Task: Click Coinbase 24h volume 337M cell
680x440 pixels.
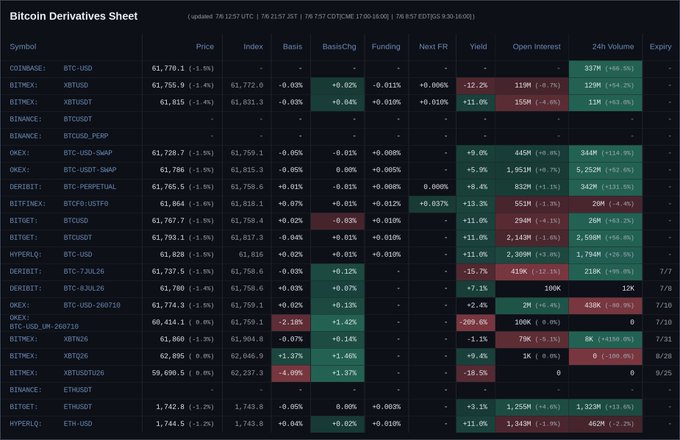Action: click(605, 68)
